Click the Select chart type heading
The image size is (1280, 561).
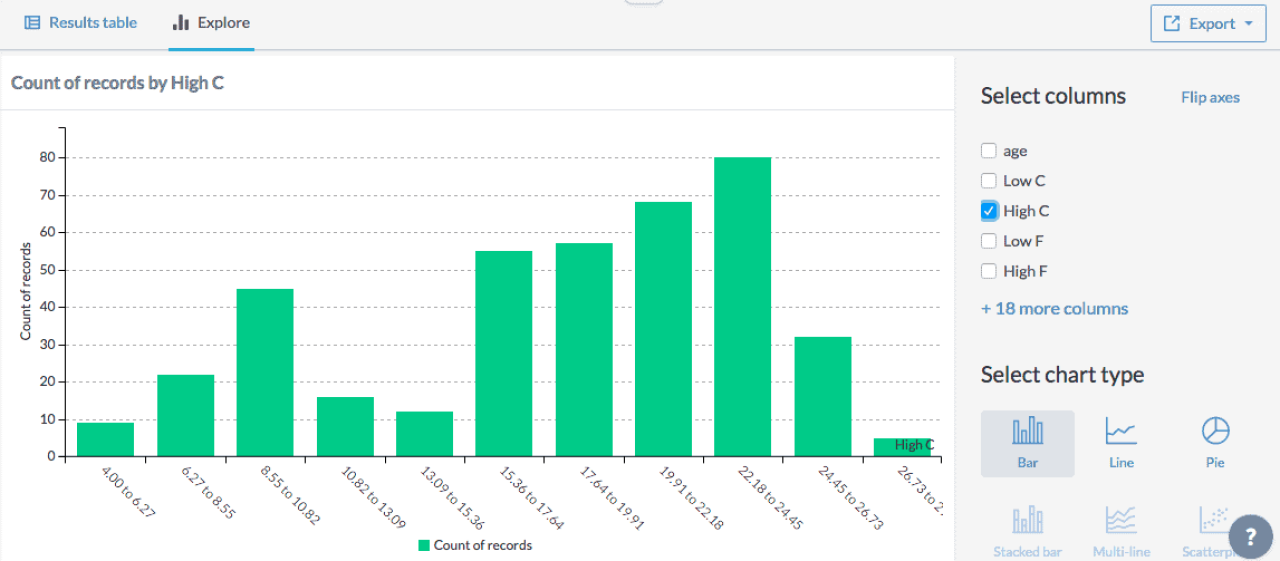[1062, 375]
